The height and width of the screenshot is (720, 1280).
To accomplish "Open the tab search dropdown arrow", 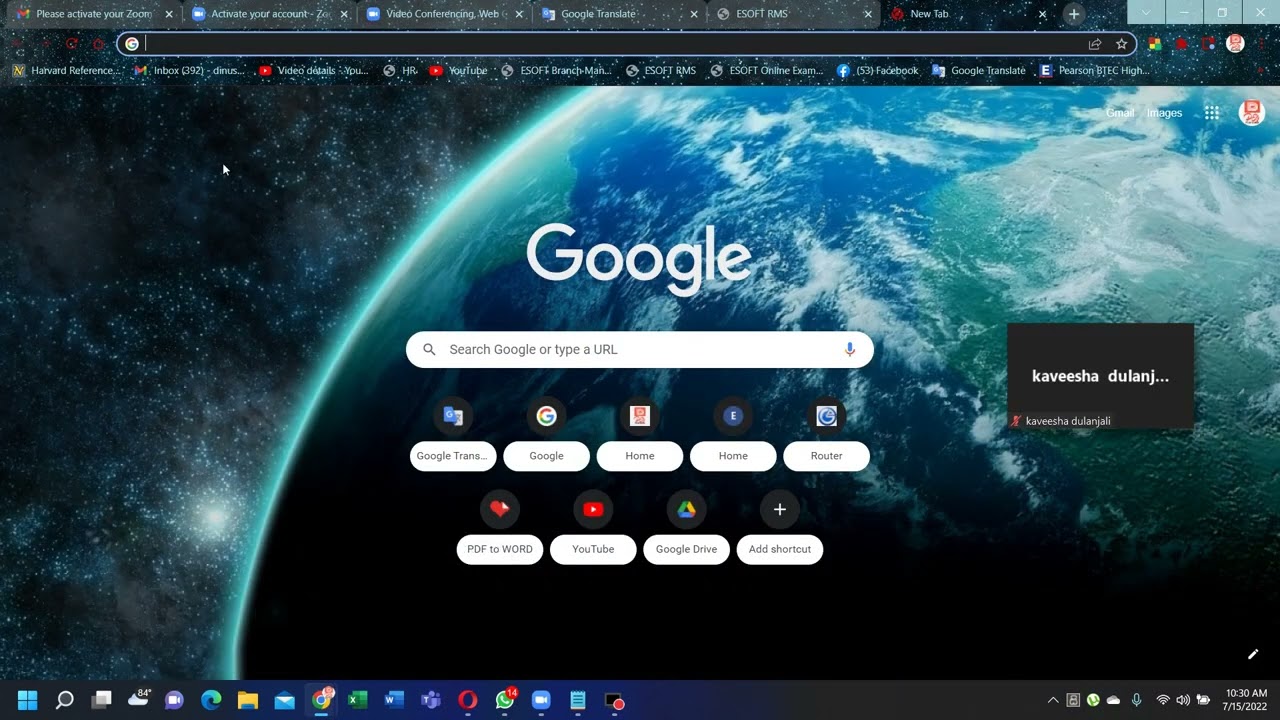I will (x=1146, y=13).
